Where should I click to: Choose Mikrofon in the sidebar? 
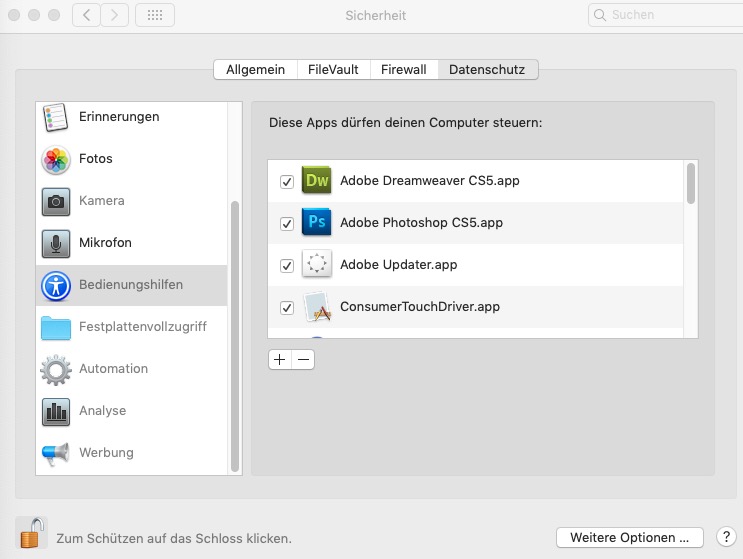point(132,243)
